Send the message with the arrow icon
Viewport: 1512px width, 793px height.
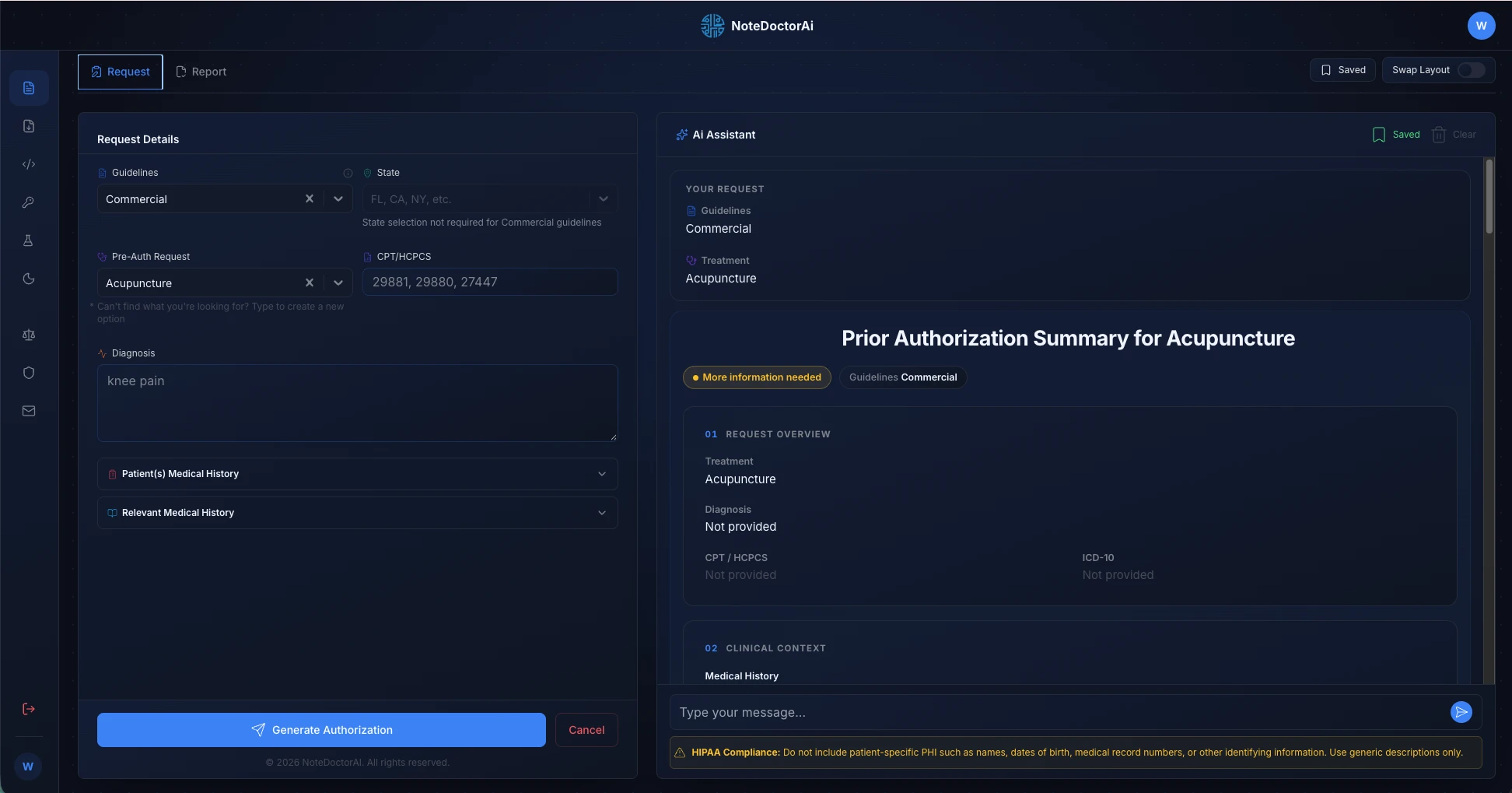coord(1461,712)
